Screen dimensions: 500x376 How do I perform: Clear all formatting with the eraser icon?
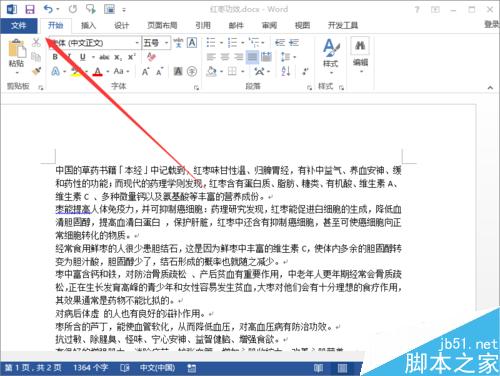pyautogui.click(x=151, y=57)
